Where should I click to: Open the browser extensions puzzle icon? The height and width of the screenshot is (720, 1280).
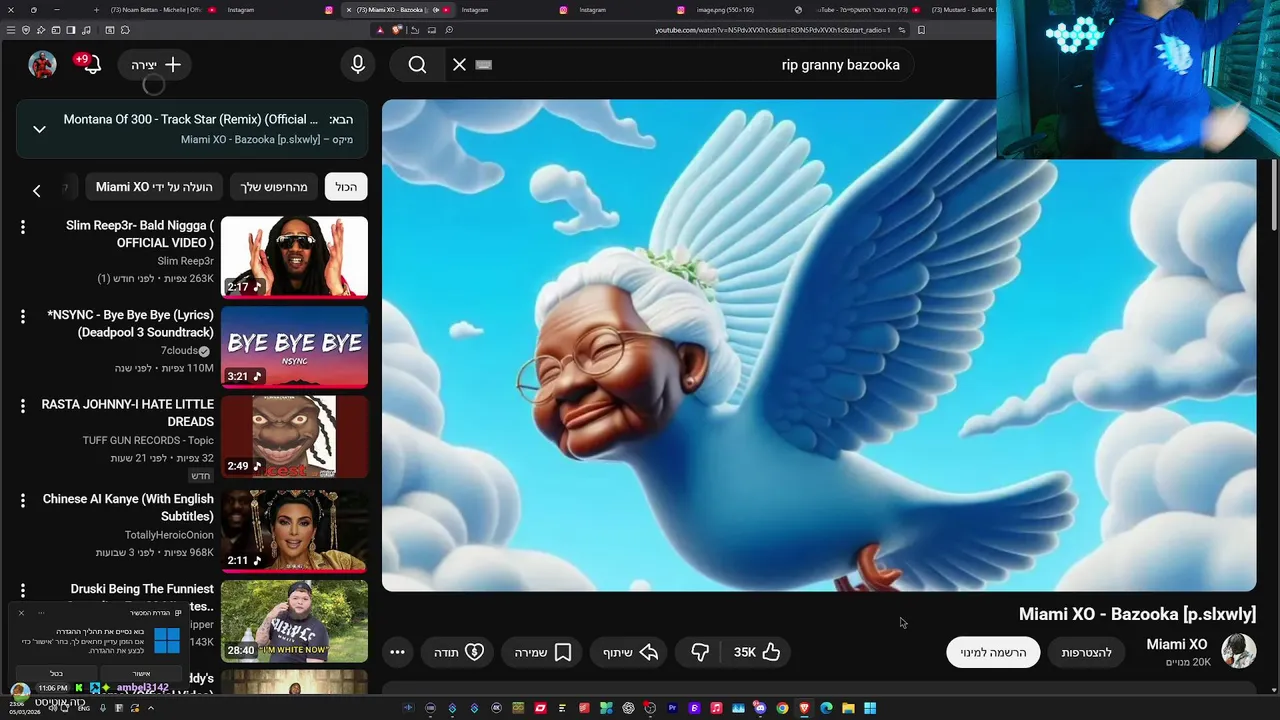[125, 30]
